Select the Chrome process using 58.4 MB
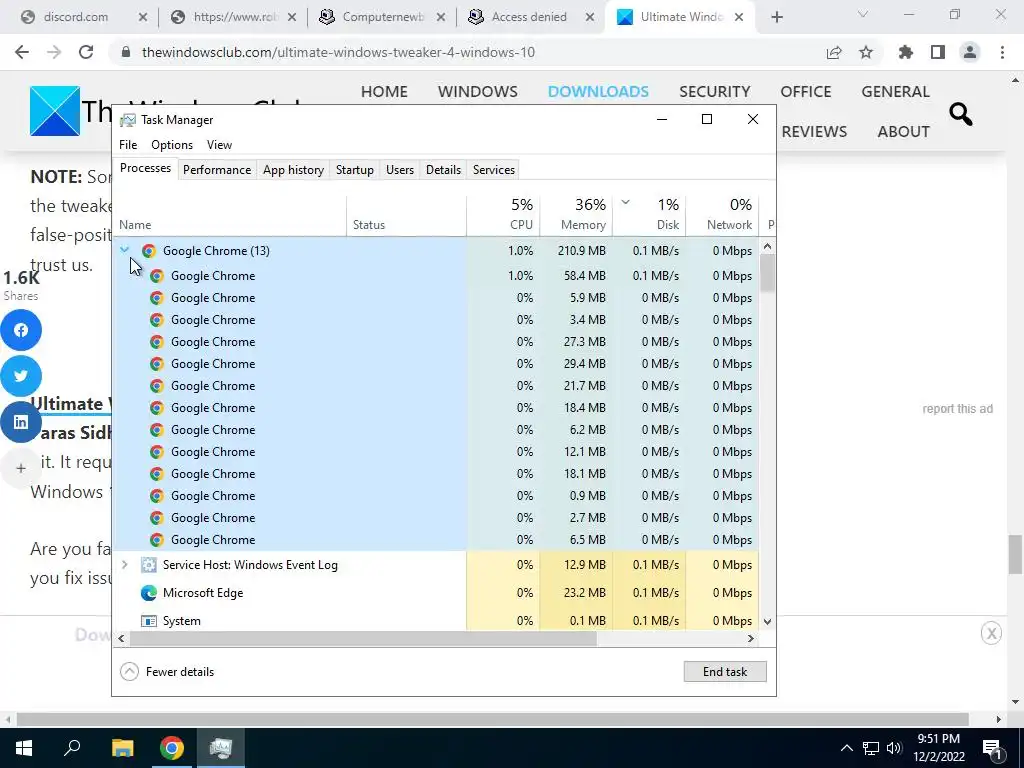Screen dimensions: 1024x768 (x=436, y=276)
